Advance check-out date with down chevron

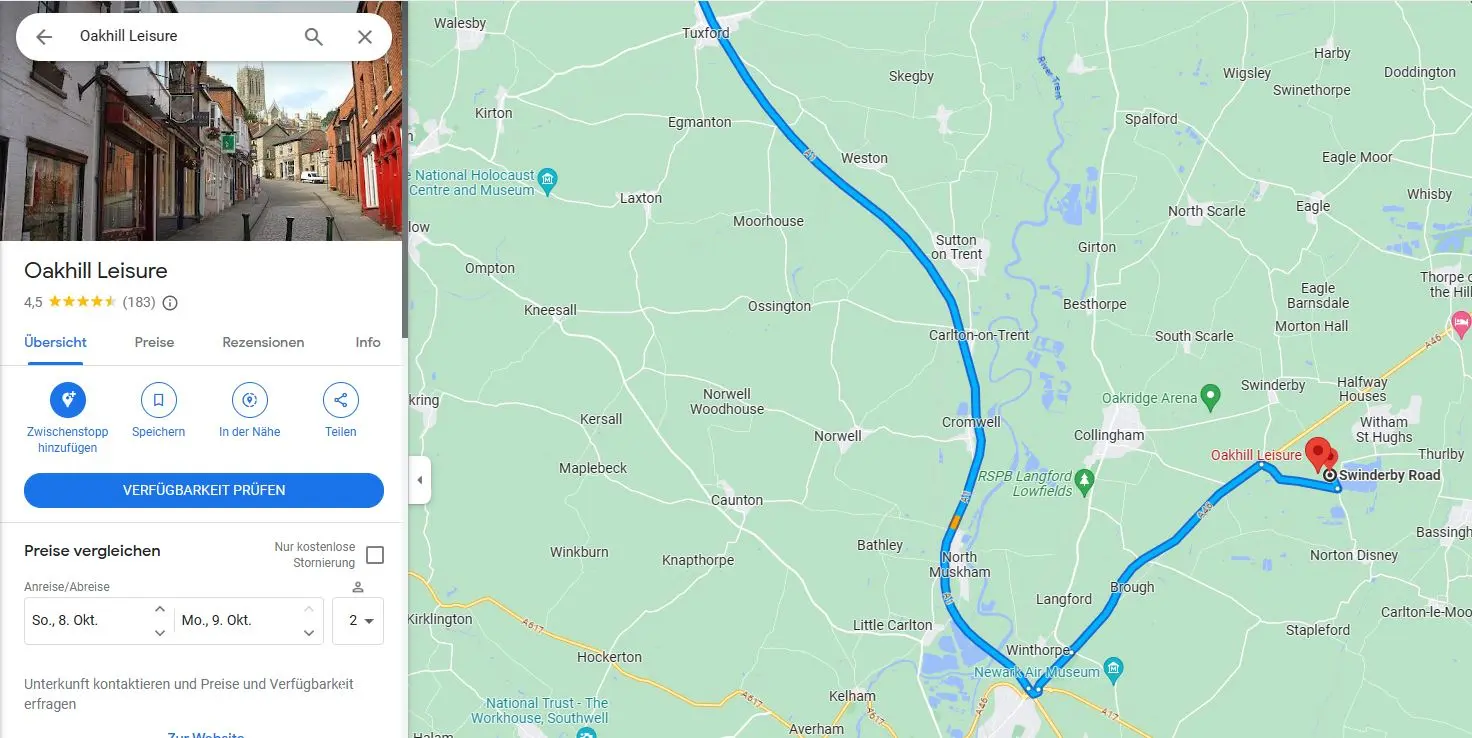(310, 632)
